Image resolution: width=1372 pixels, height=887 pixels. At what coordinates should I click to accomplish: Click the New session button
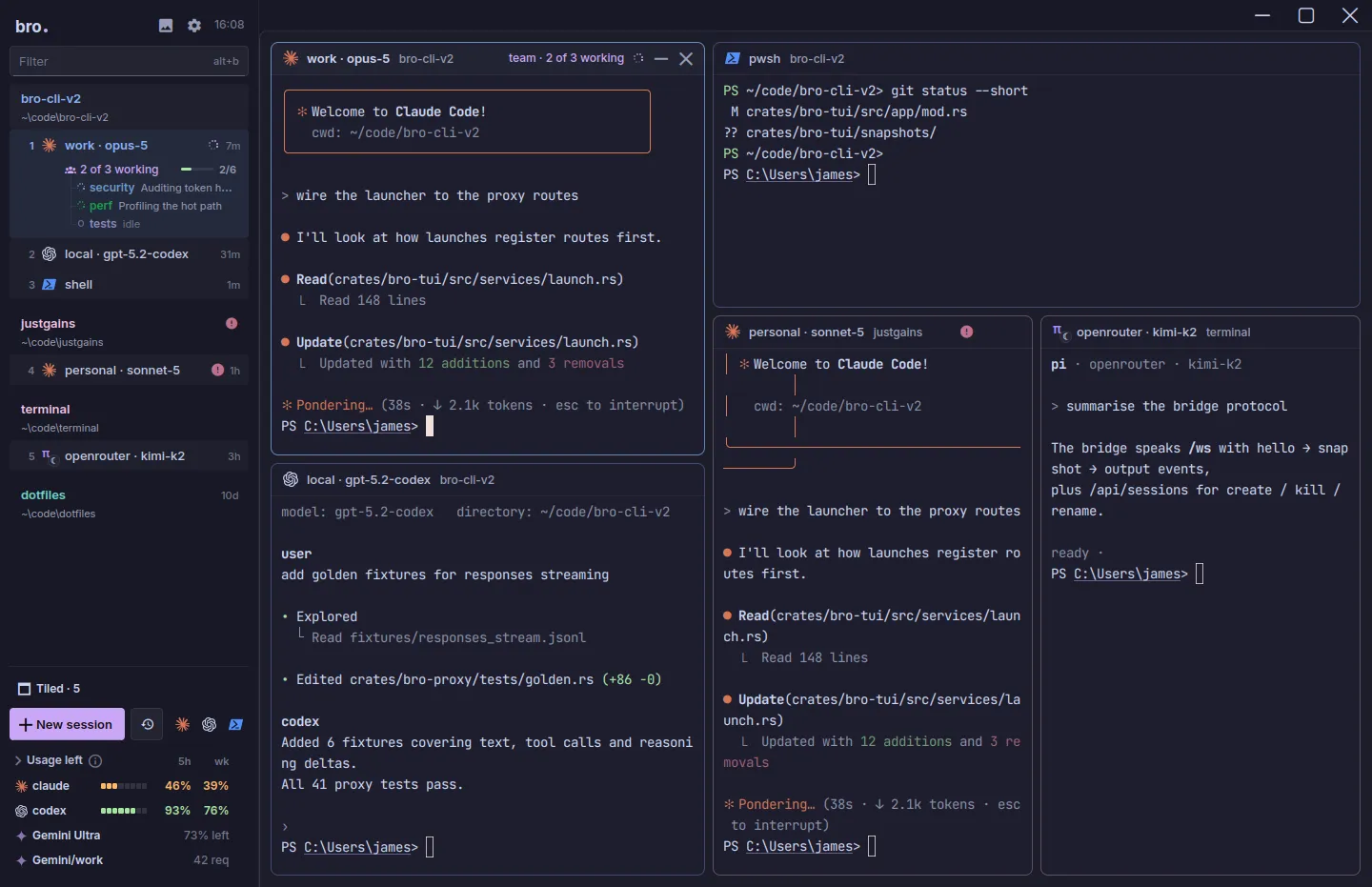67,724
